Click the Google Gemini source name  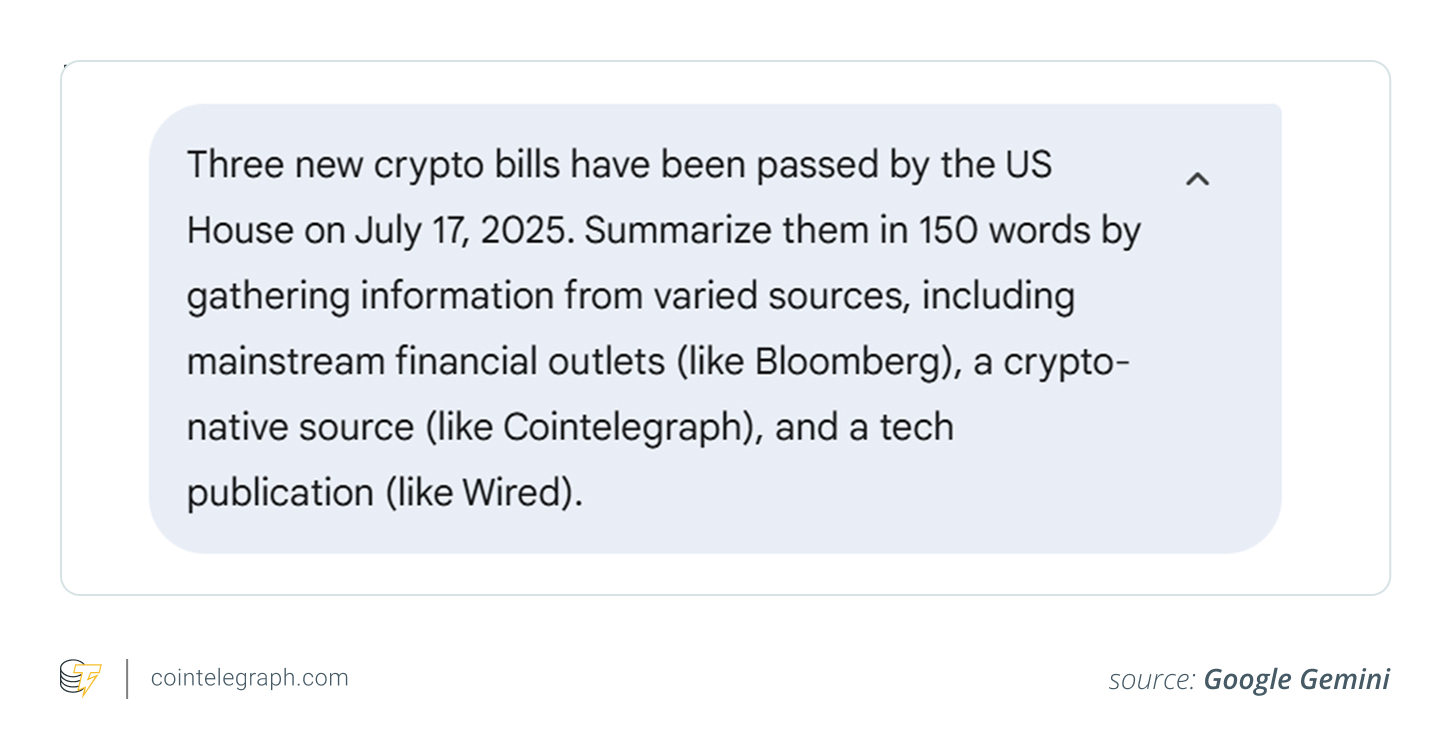click(x=1296, y=680)
